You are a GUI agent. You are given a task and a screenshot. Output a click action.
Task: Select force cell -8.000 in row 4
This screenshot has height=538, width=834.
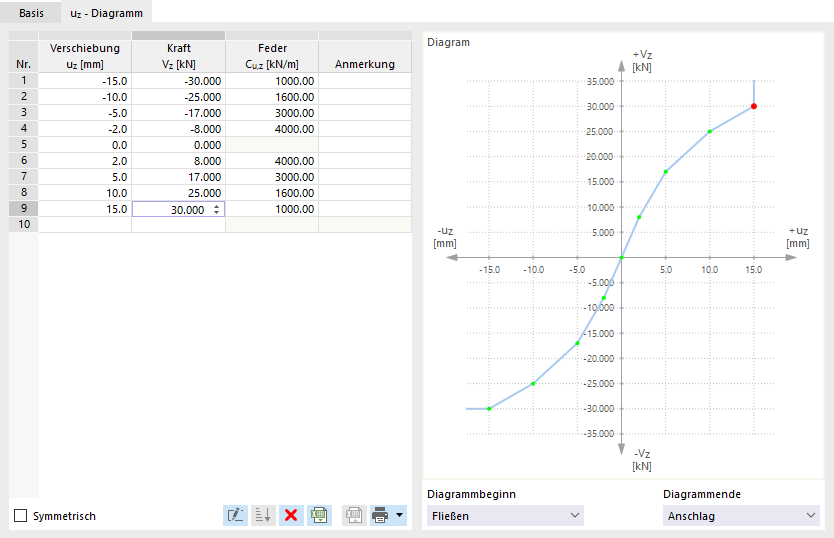click(x=179, y=129)
